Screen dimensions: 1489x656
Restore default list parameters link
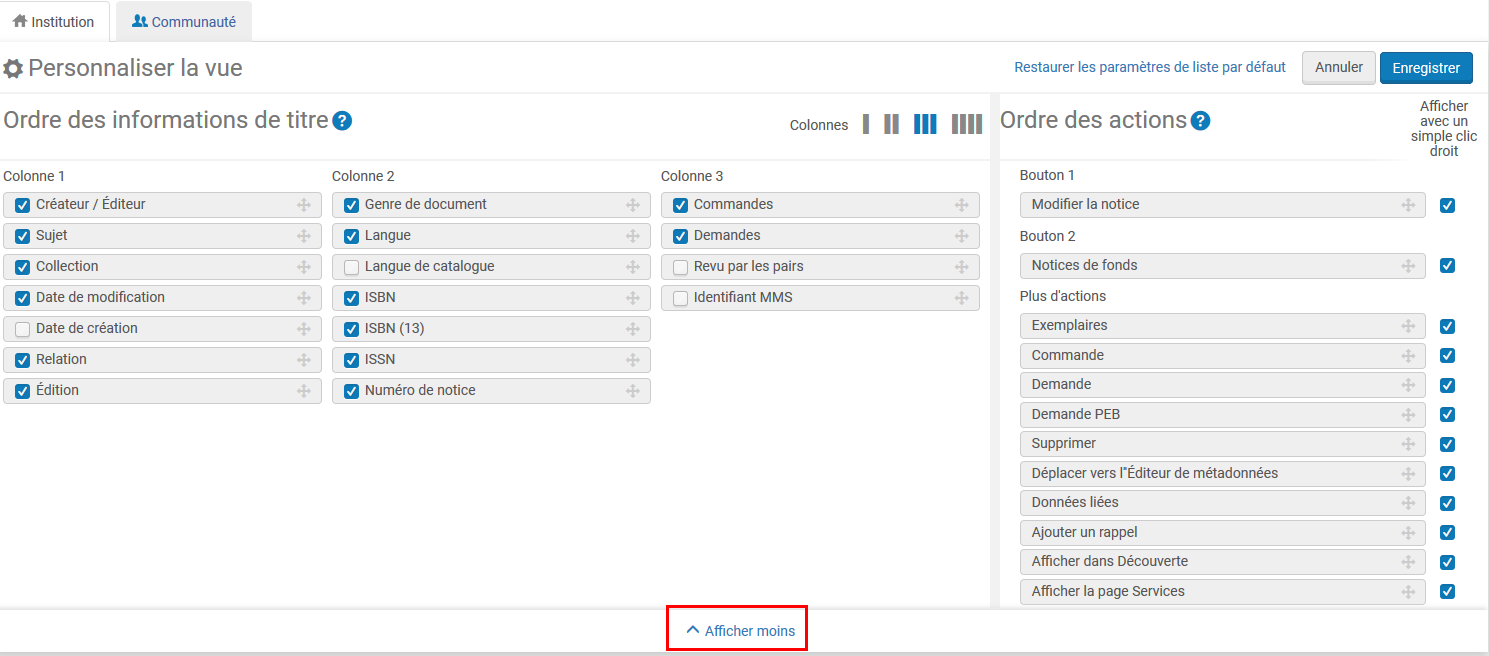1149,67
